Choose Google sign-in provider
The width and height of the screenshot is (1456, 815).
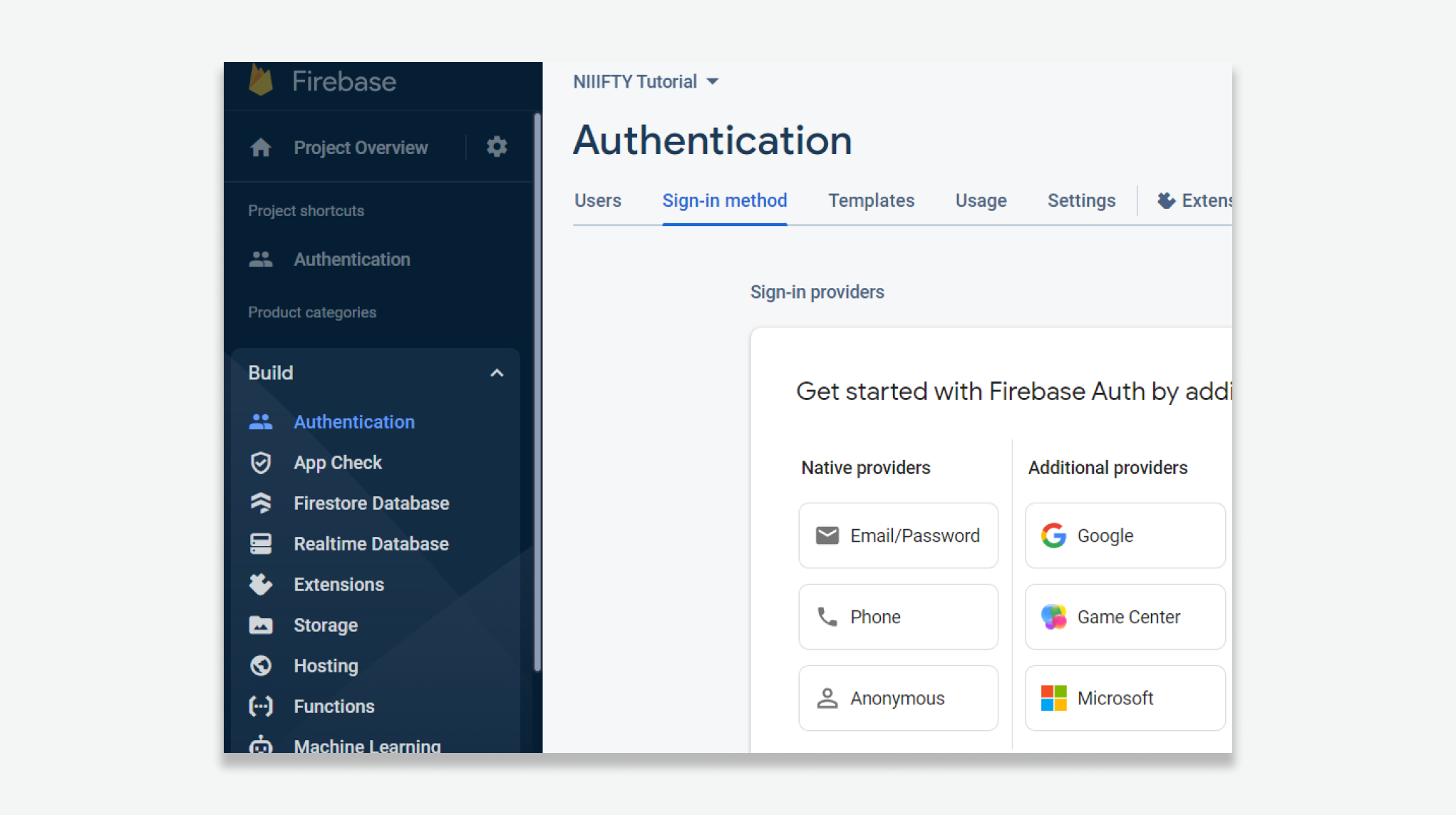(x=1125, y=535)
